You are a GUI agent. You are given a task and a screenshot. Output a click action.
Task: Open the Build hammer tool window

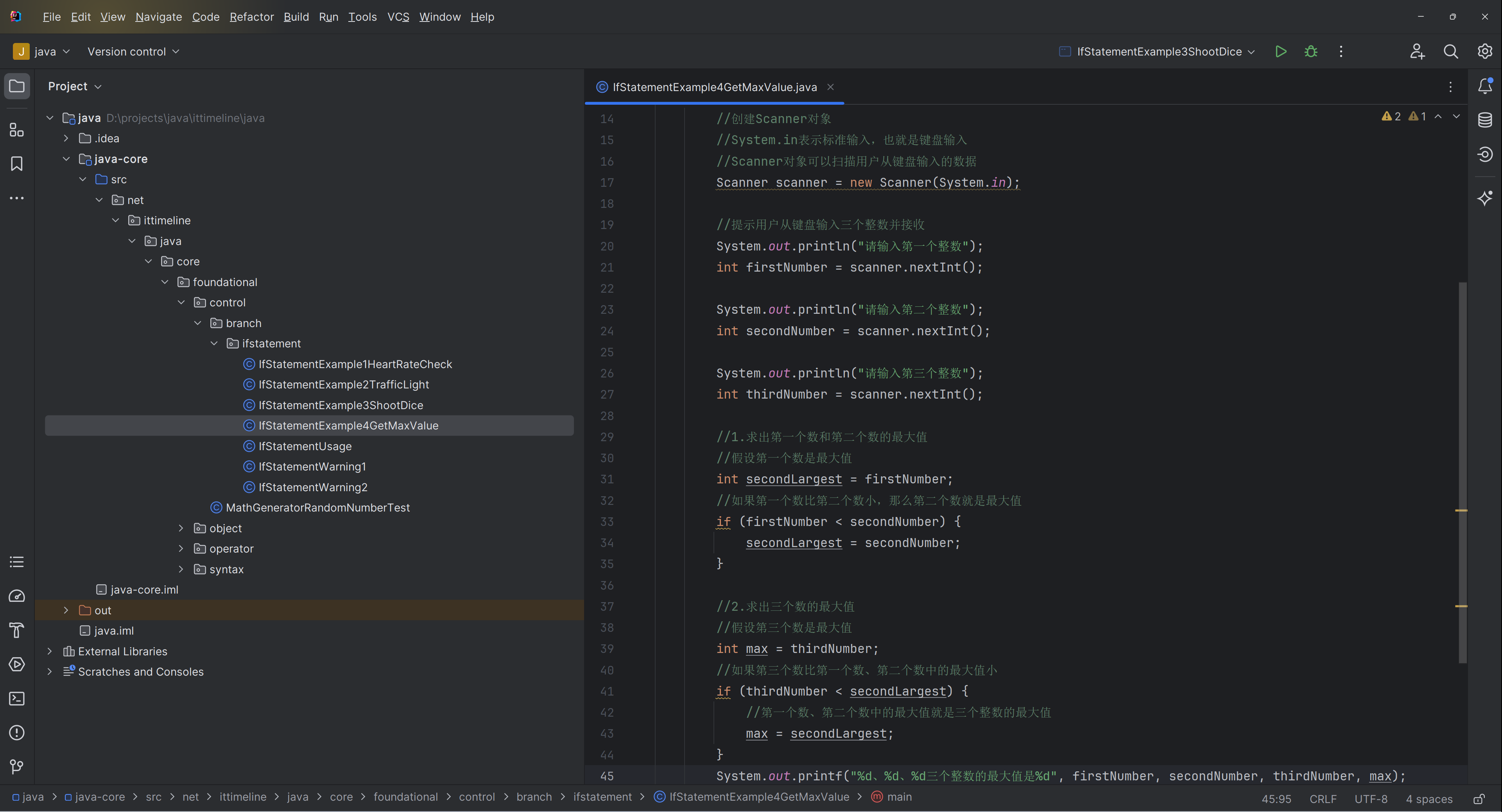click(17, 630)
